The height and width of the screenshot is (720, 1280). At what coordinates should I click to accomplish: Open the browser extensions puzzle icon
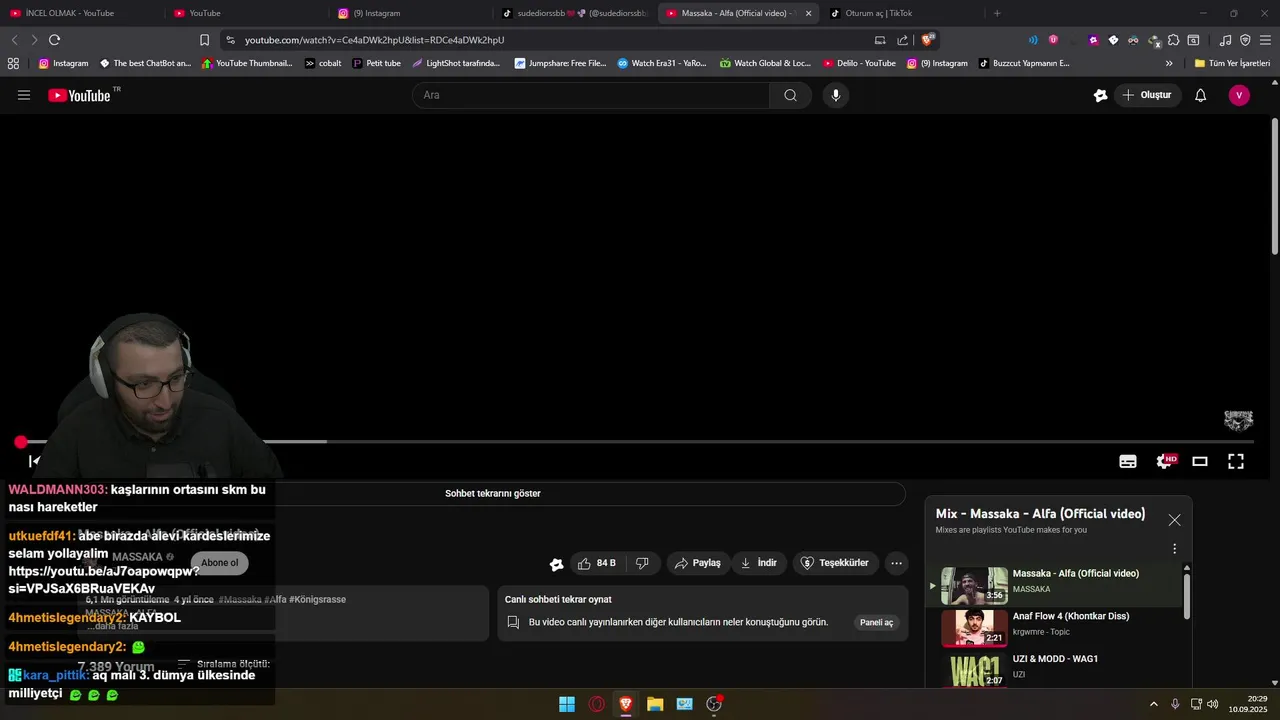1174,40
